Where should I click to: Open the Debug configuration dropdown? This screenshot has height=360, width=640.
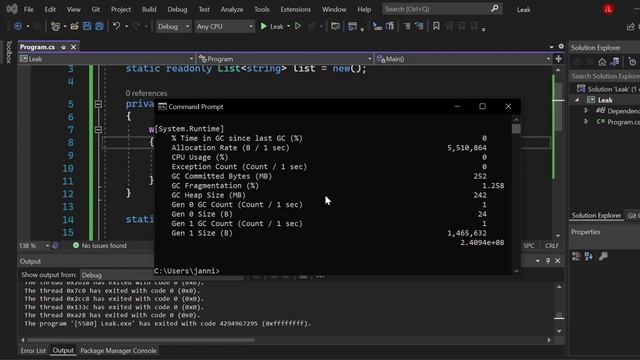[x=173, y=27]
